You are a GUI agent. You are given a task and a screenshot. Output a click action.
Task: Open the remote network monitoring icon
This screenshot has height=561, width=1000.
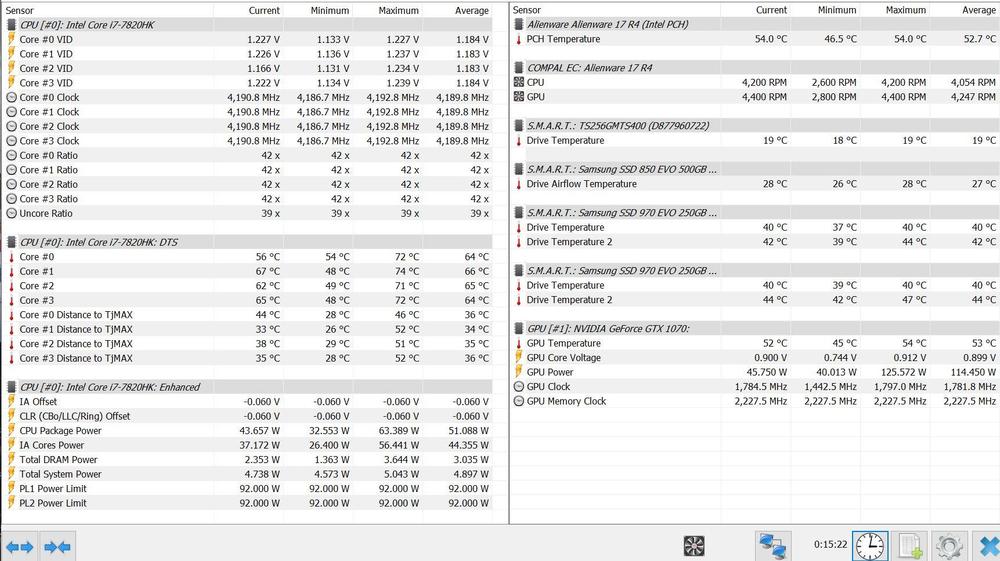771,545
